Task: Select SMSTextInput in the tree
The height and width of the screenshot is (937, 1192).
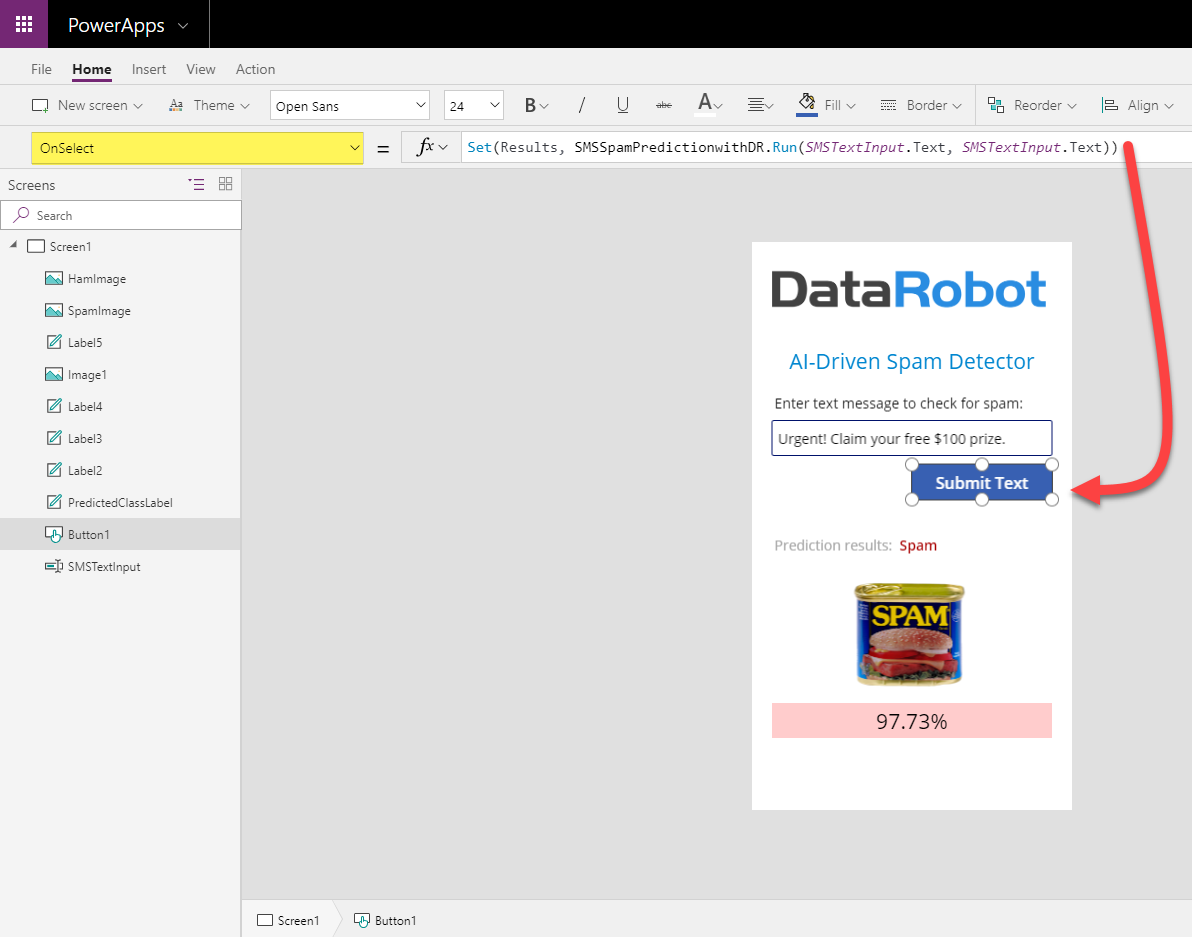Action: (x=103, y=566)
